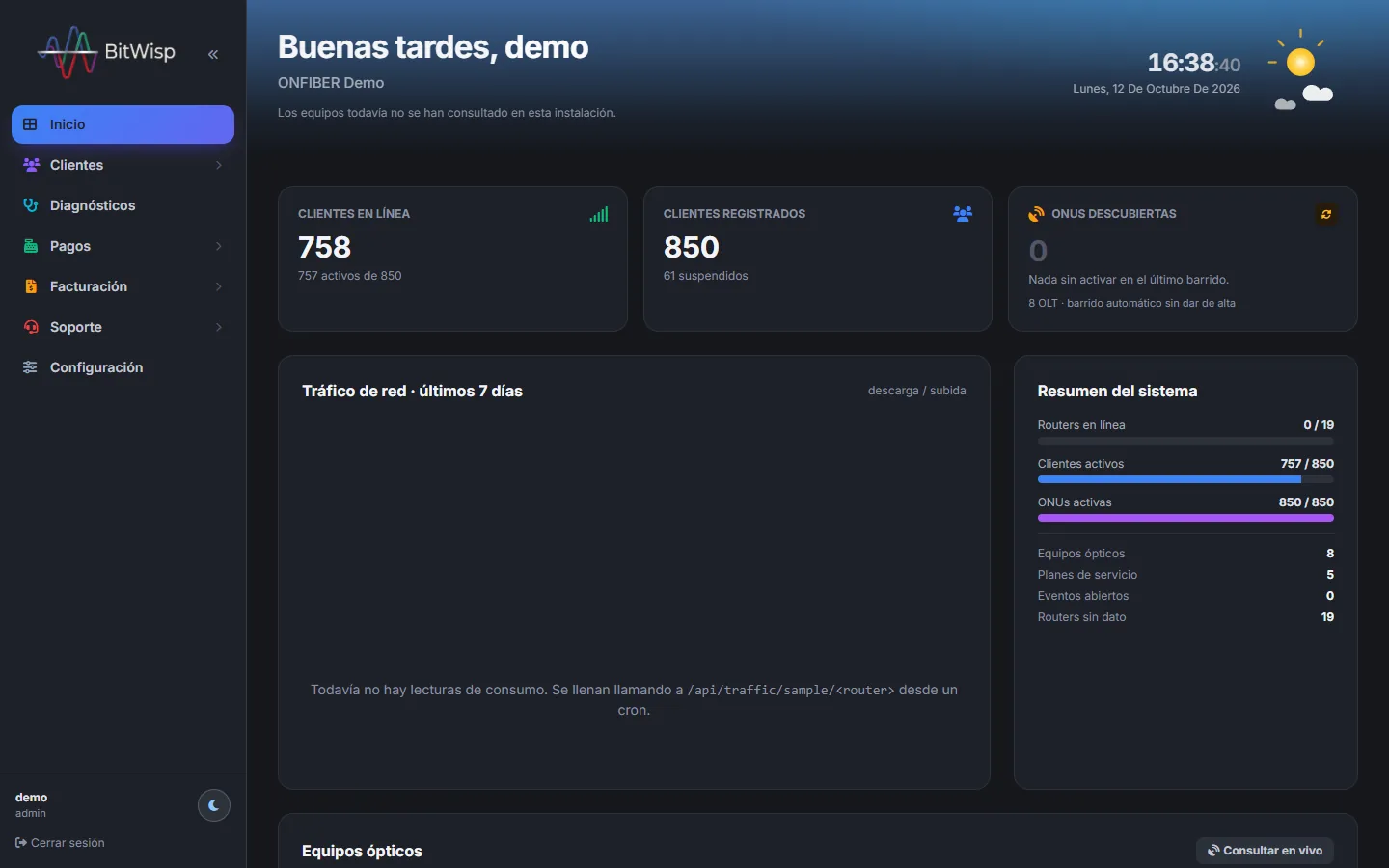Click '8 OLT · barrido automático sin dar de alta'
1389x868 pixels.
click(1131, 303)
